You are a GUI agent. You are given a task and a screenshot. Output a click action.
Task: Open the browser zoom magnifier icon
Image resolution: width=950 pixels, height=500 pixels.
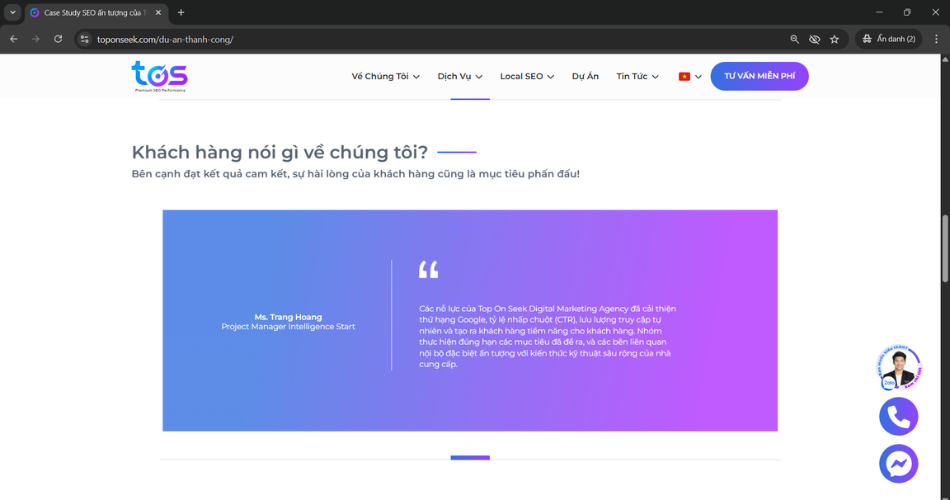795,39
